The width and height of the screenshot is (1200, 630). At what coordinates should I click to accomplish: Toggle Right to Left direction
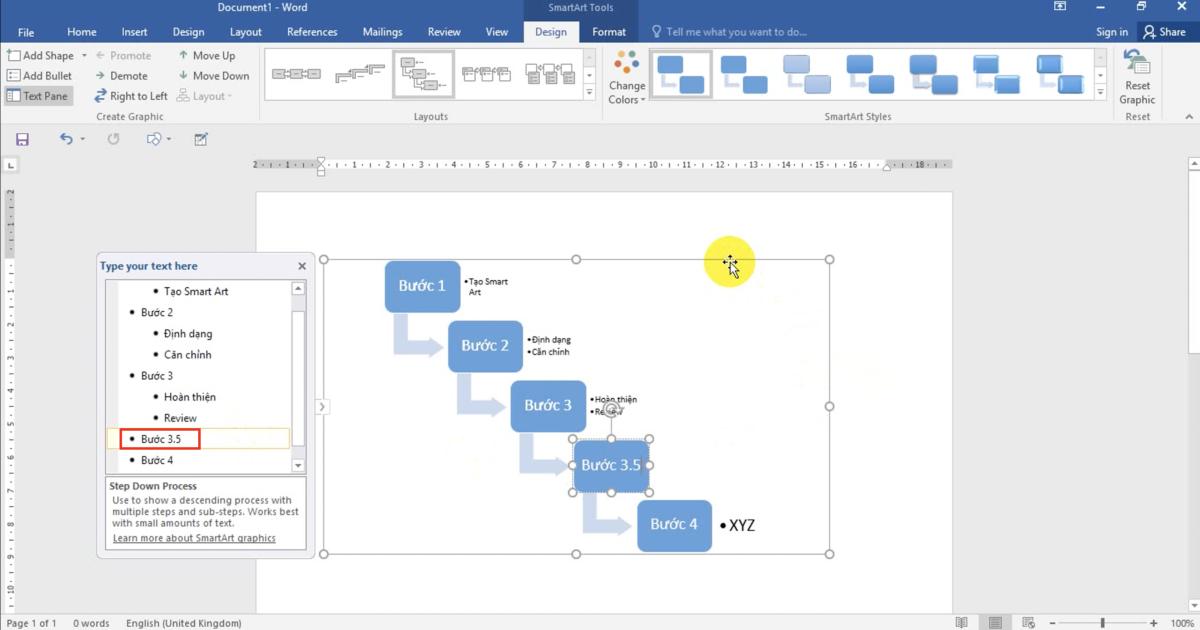[131, 96]
